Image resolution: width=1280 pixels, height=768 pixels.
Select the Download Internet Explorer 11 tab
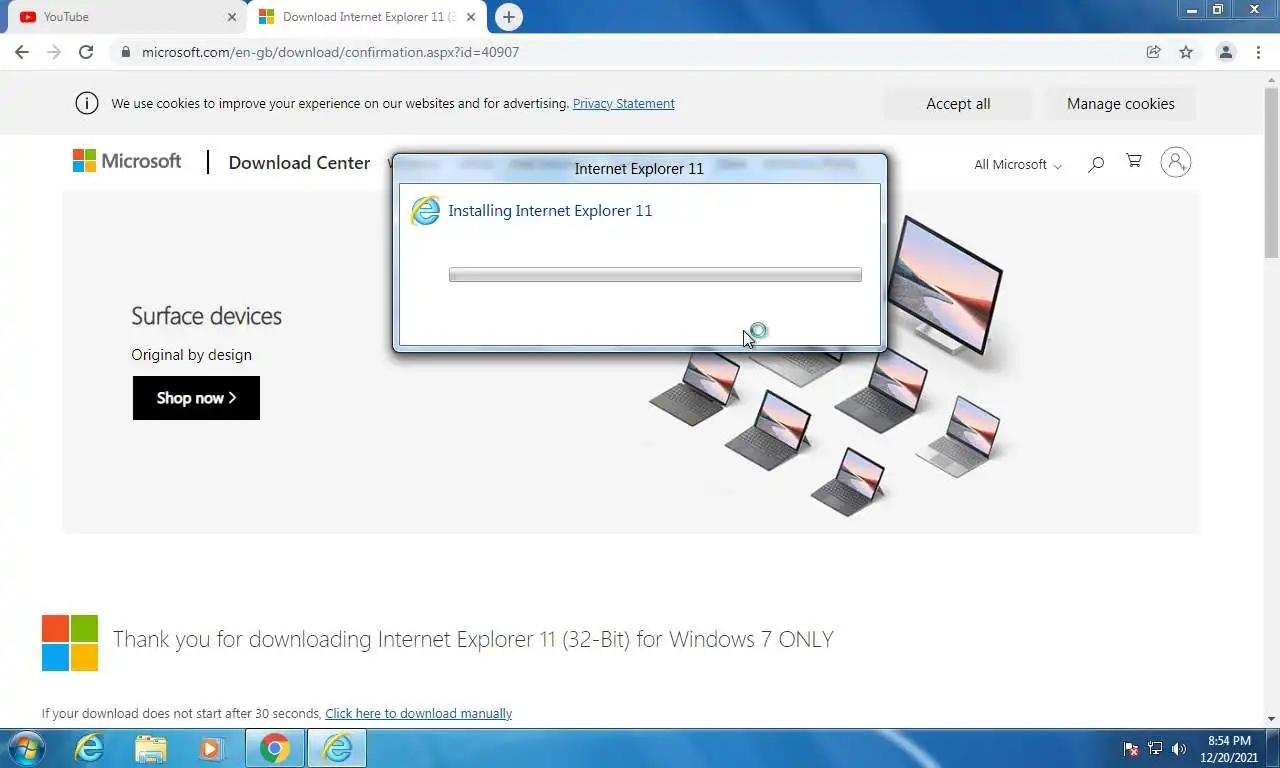tap(366, 17)
